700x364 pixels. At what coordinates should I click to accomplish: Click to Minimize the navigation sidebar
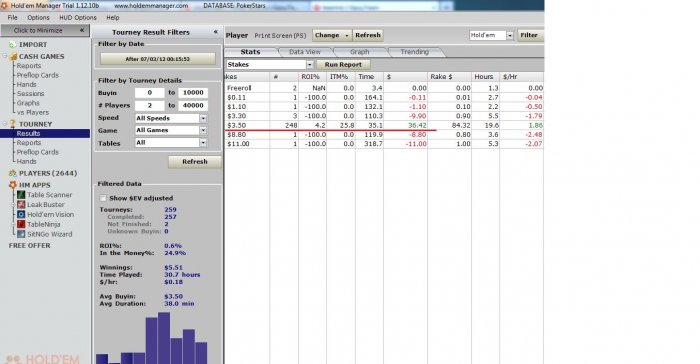point(45,30)
